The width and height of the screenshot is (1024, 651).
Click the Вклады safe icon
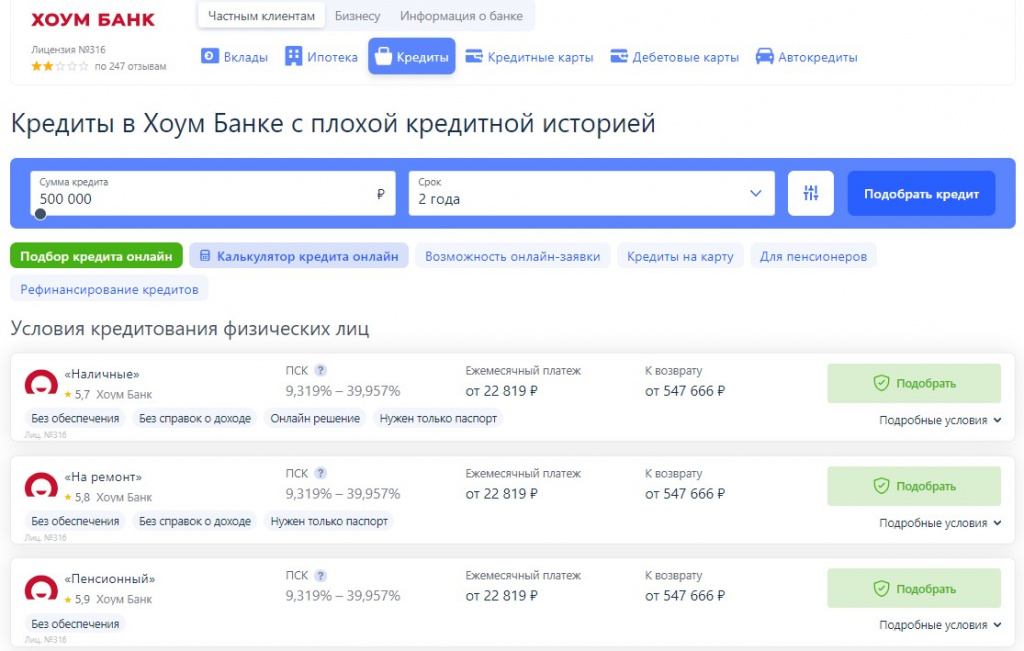[210, 57]
